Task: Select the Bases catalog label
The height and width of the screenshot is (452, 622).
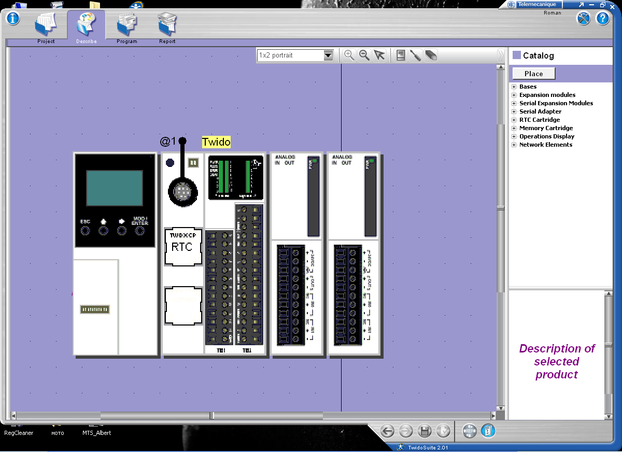Action: 528,87
